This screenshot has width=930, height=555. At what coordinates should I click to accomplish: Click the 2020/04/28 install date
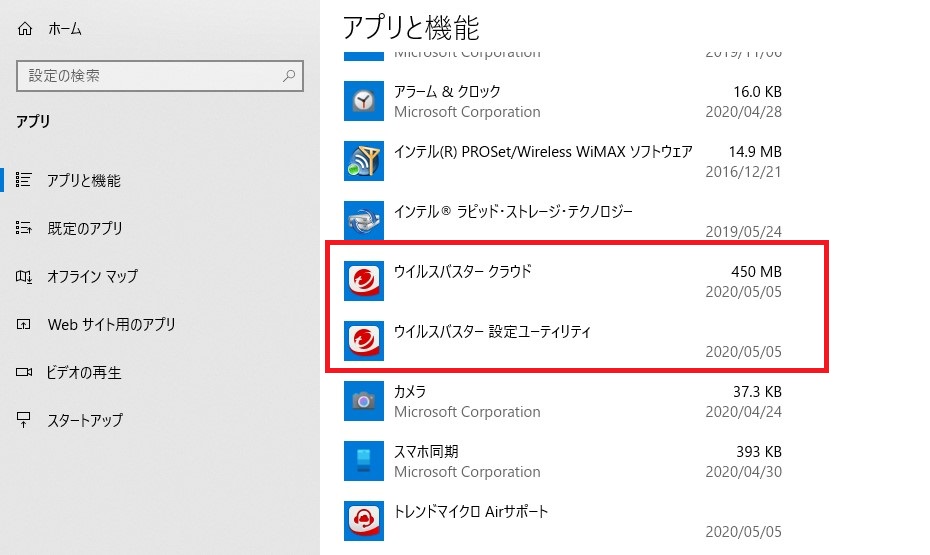coord(744,112)
